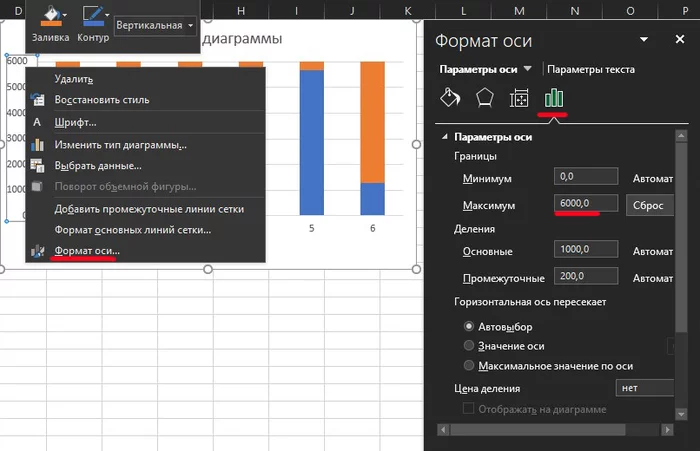Collapse the Параметры оси section
This screenshot has height=451, width=700.
tap(444, 137)
